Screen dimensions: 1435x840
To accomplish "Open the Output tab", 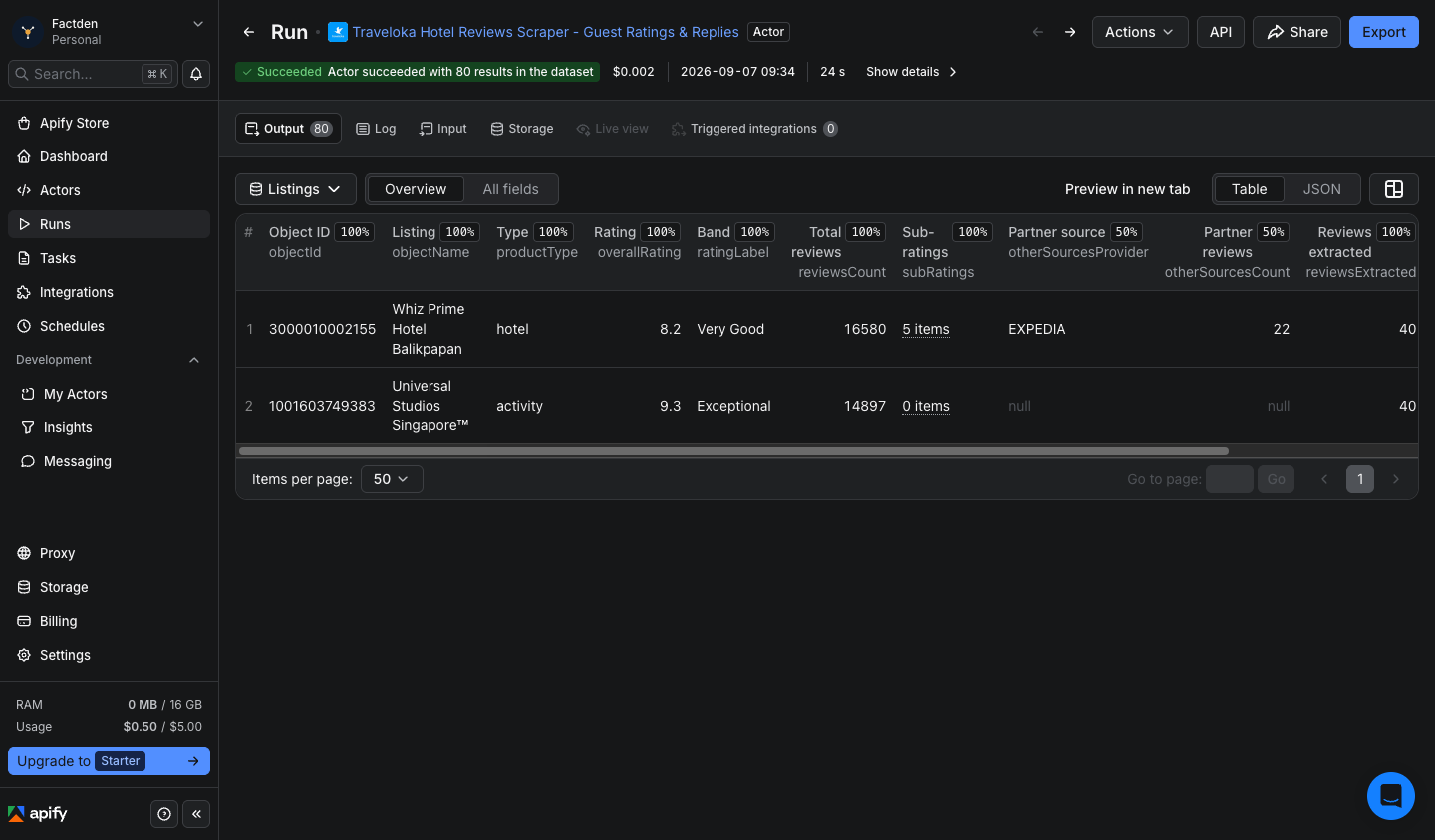I will 288,129.
